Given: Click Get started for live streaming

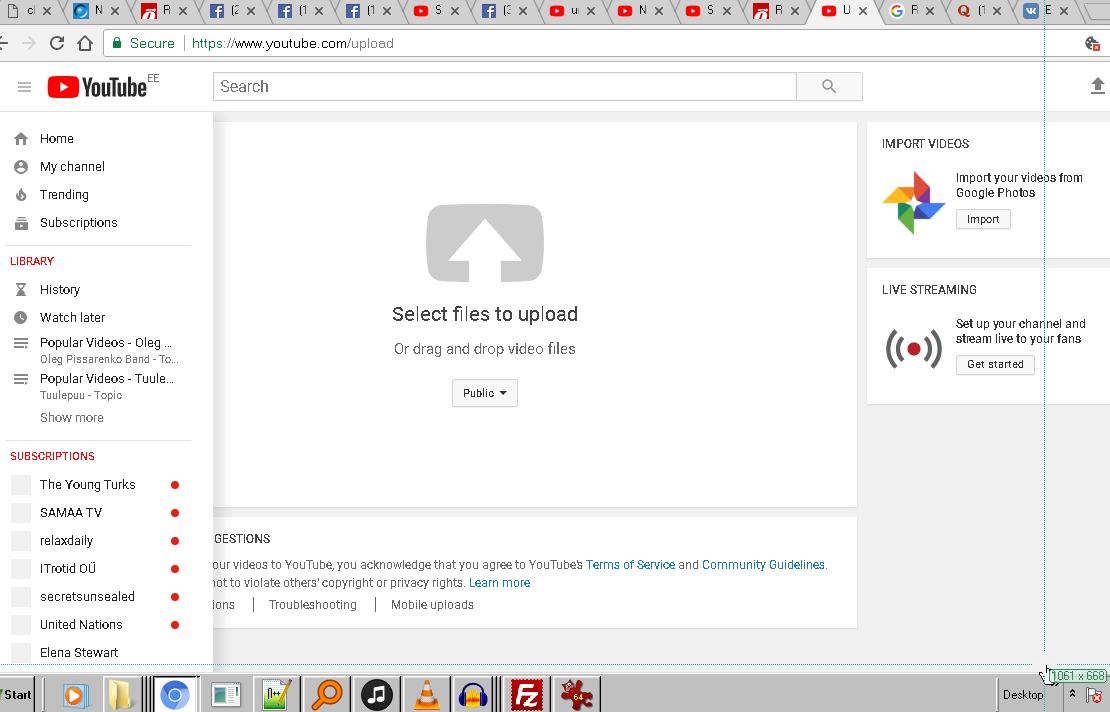Looking at the screenshot, I should pyautogui.click(x=995, y=364).
